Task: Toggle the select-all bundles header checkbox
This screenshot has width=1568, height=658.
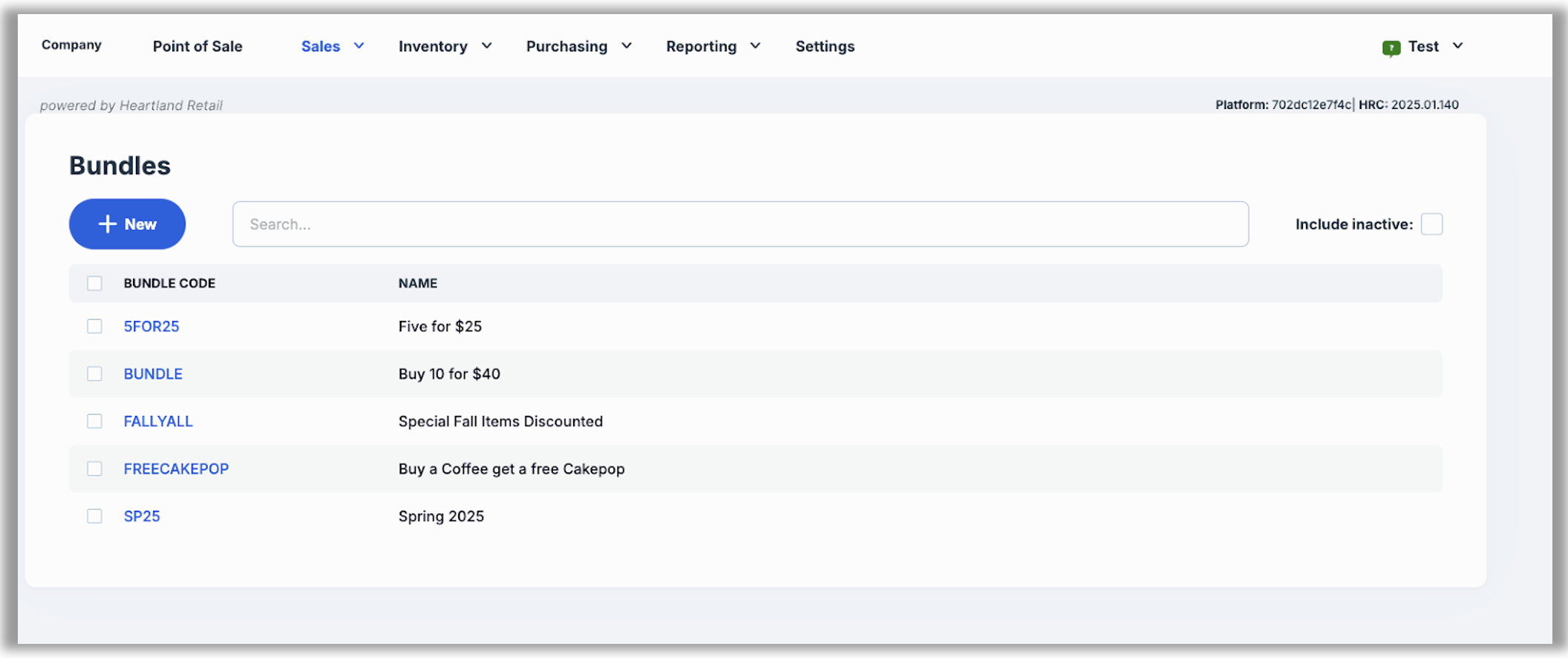Action: [94, 284]
